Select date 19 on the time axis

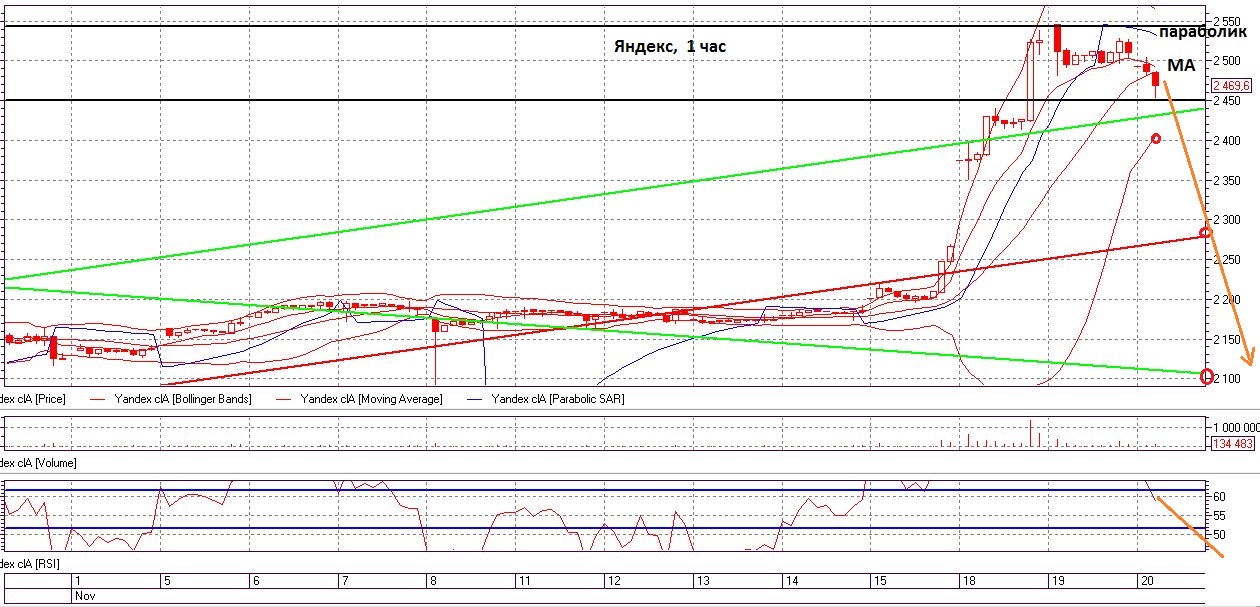1056,580
